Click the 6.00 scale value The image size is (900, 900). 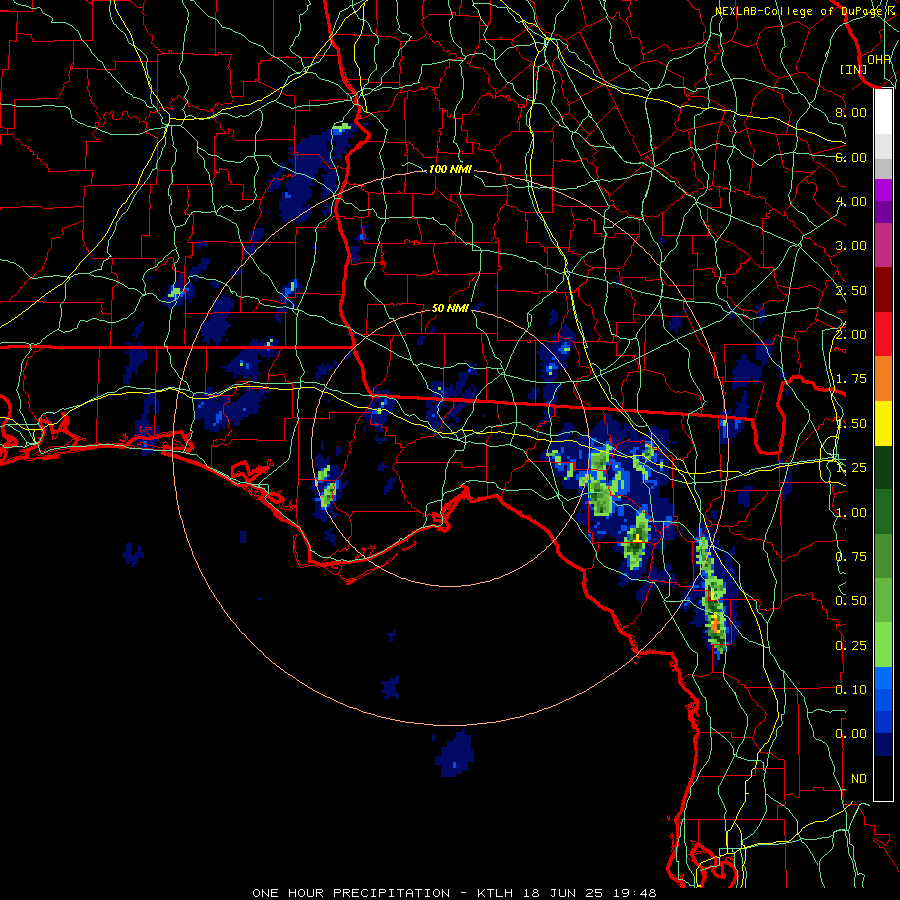(851, 157)
